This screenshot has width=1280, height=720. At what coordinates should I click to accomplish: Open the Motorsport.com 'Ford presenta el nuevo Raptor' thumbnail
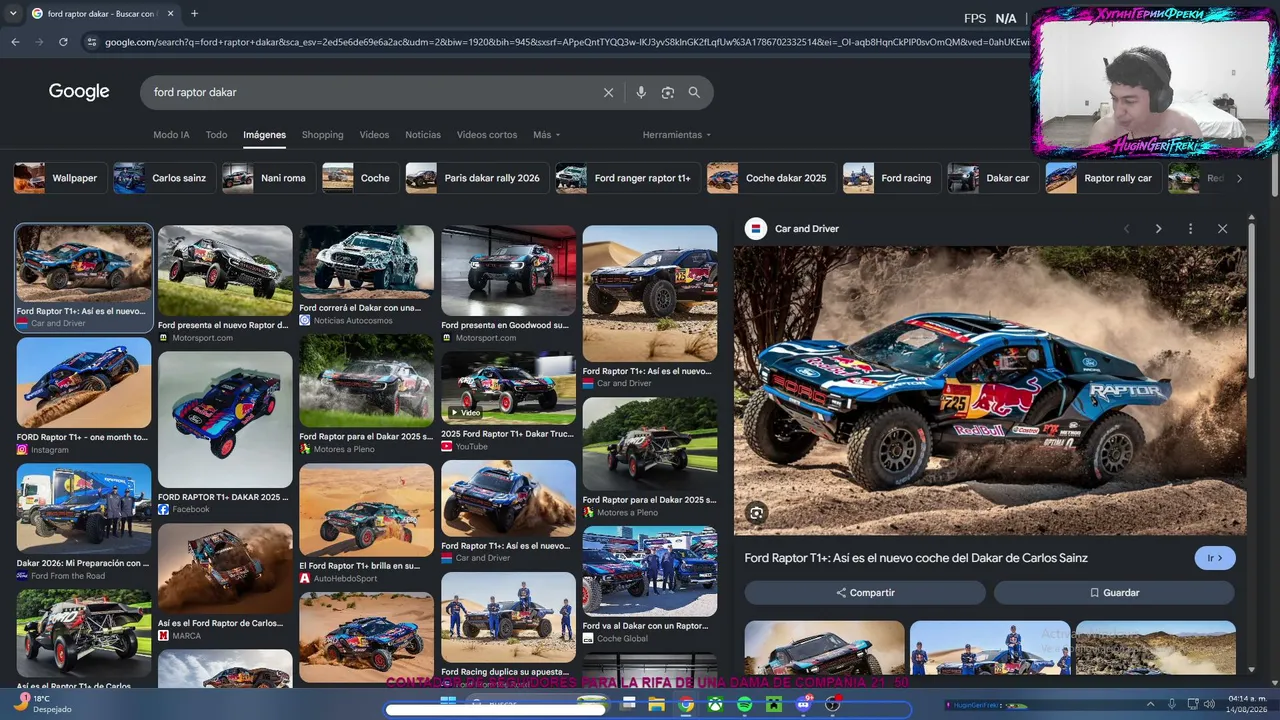pyautogui.click(x=225, y=271)
